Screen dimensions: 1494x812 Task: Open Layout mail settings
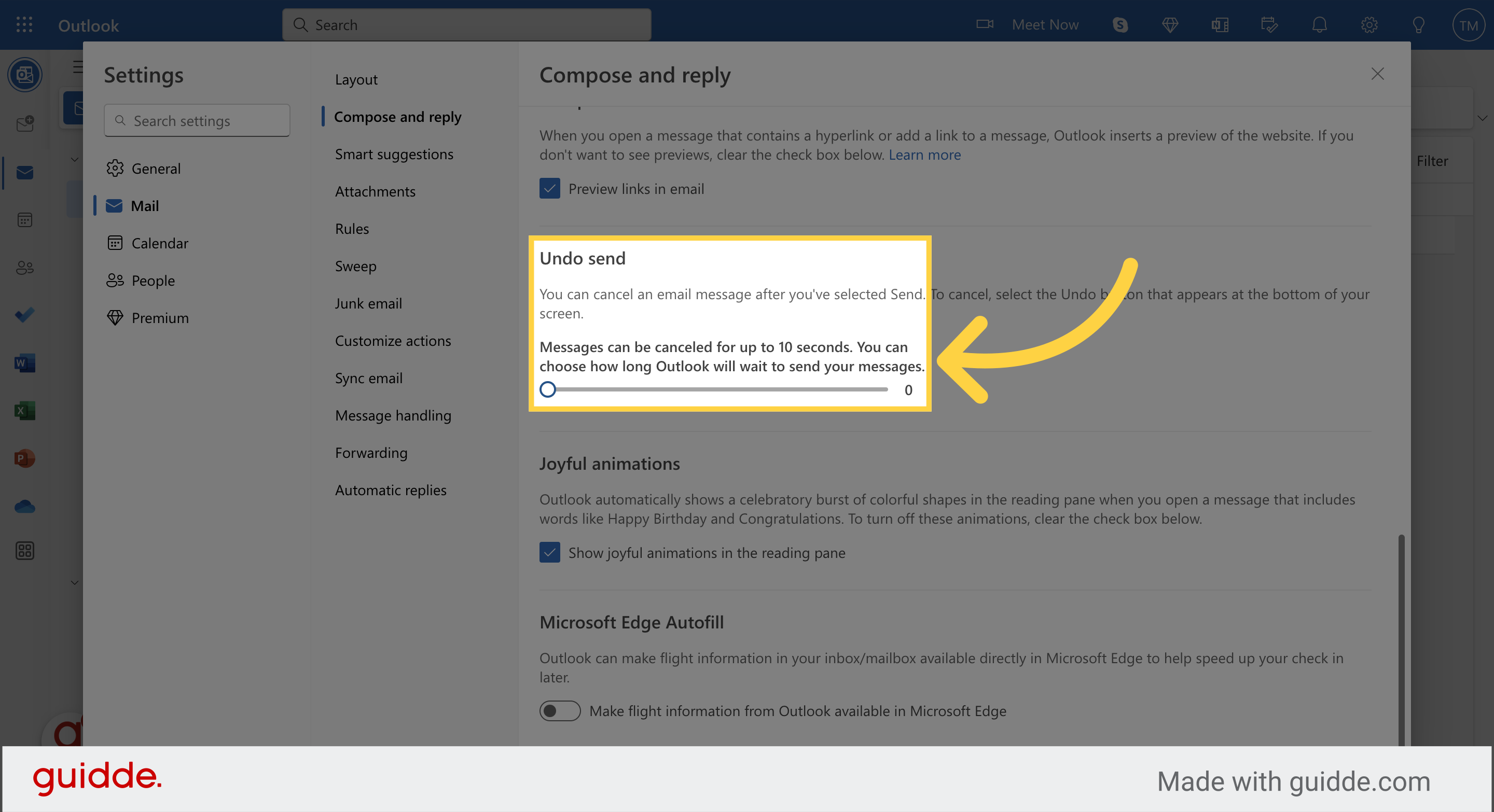tap(356, 79)
